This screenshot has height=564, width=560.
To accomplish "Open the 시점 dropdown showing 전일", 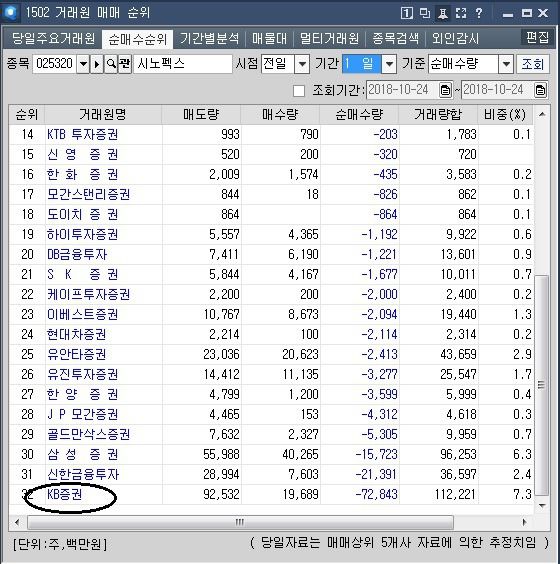I will [x=302, y=64].
